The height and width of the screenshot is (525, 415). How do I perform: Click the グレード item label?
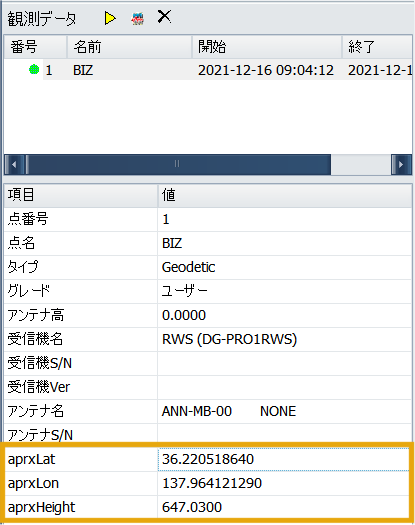[x=28, y=291]
